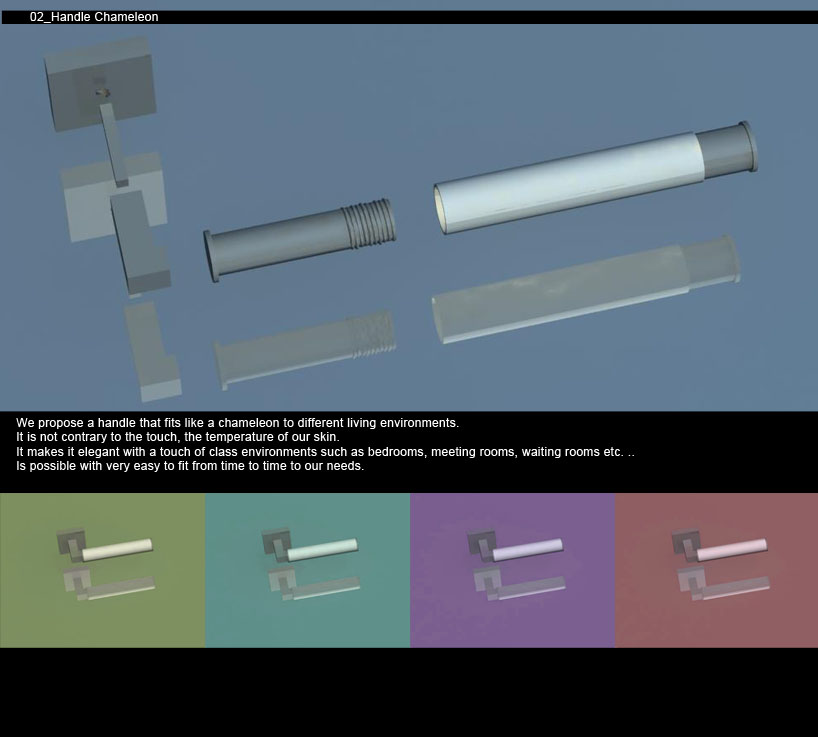Select the red background handle thumbnail
Screen dimensions: 818x737
[x=716, y=570]
